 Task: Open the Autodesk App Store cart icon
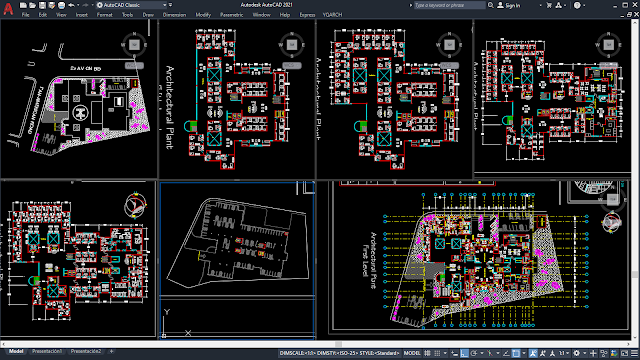[x=549, y=5]
